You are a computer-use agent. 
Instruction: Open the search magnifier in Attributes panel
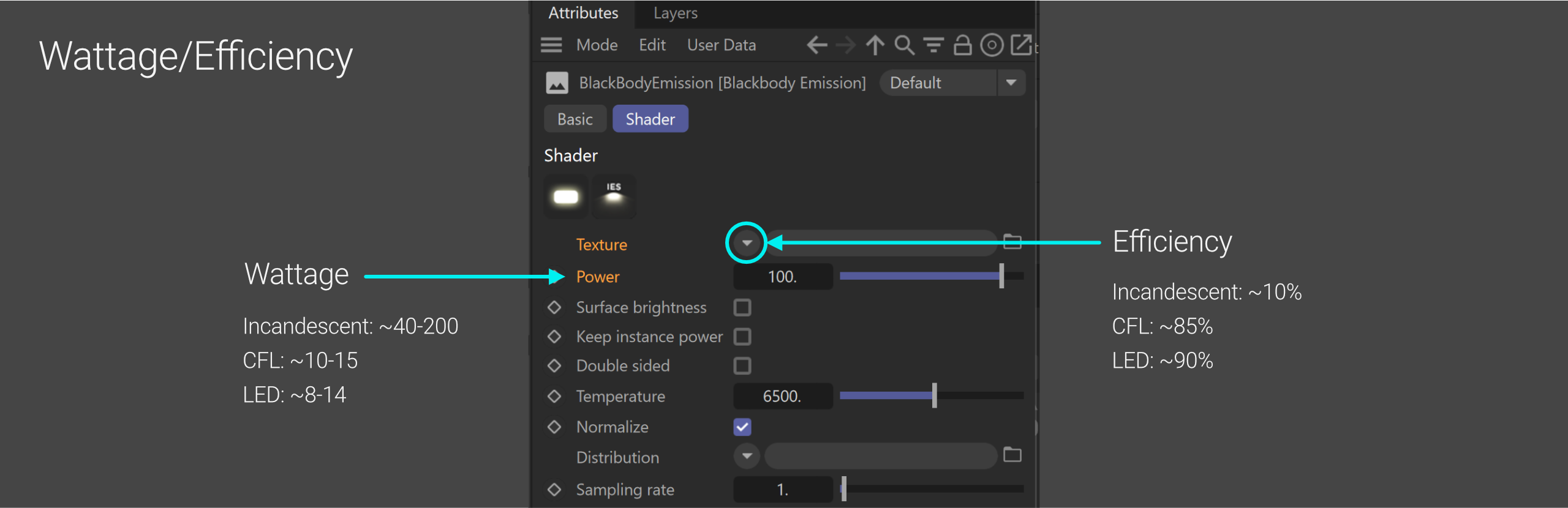904,45
